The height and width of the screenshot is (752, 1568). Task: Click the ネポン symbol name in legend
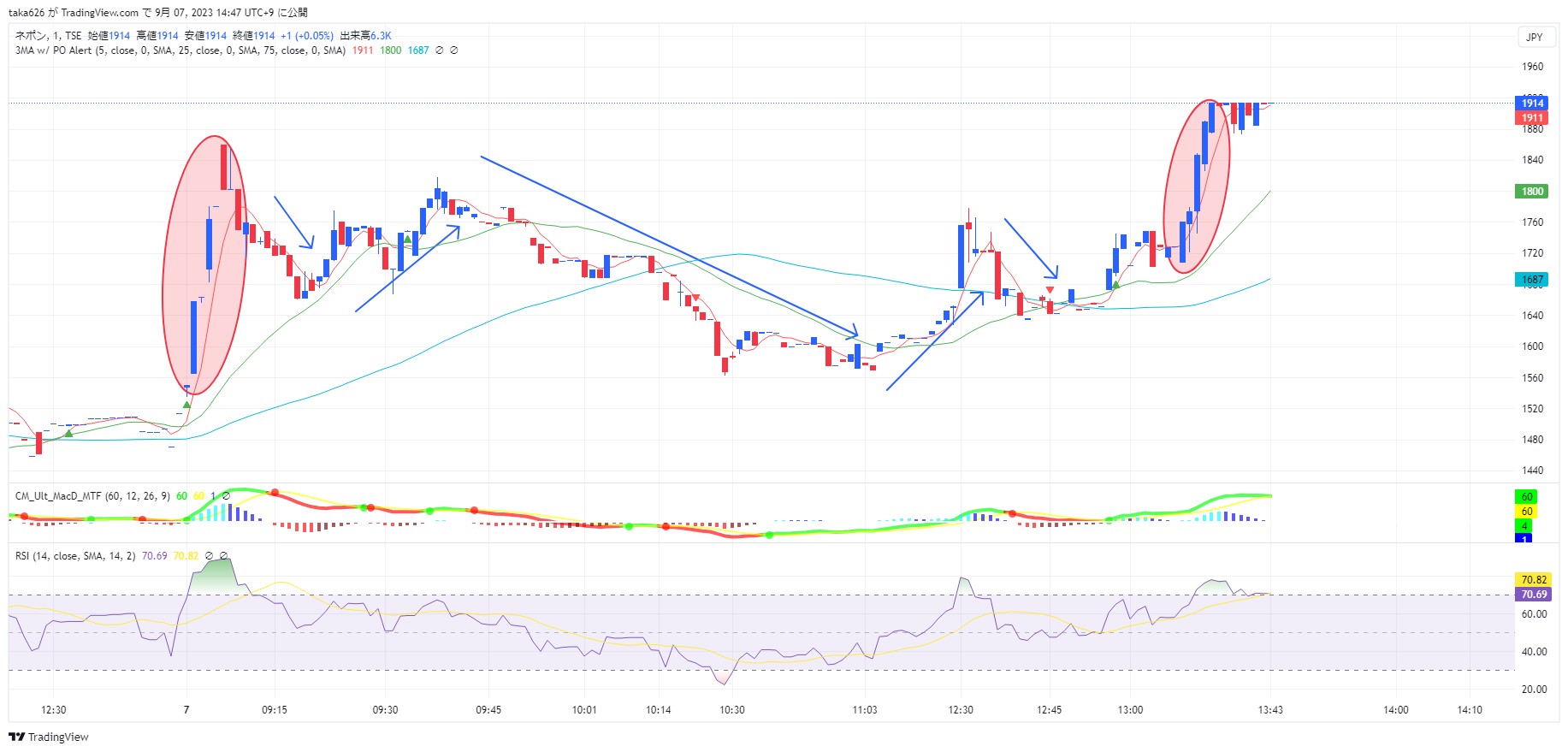[x=32, y=36]
